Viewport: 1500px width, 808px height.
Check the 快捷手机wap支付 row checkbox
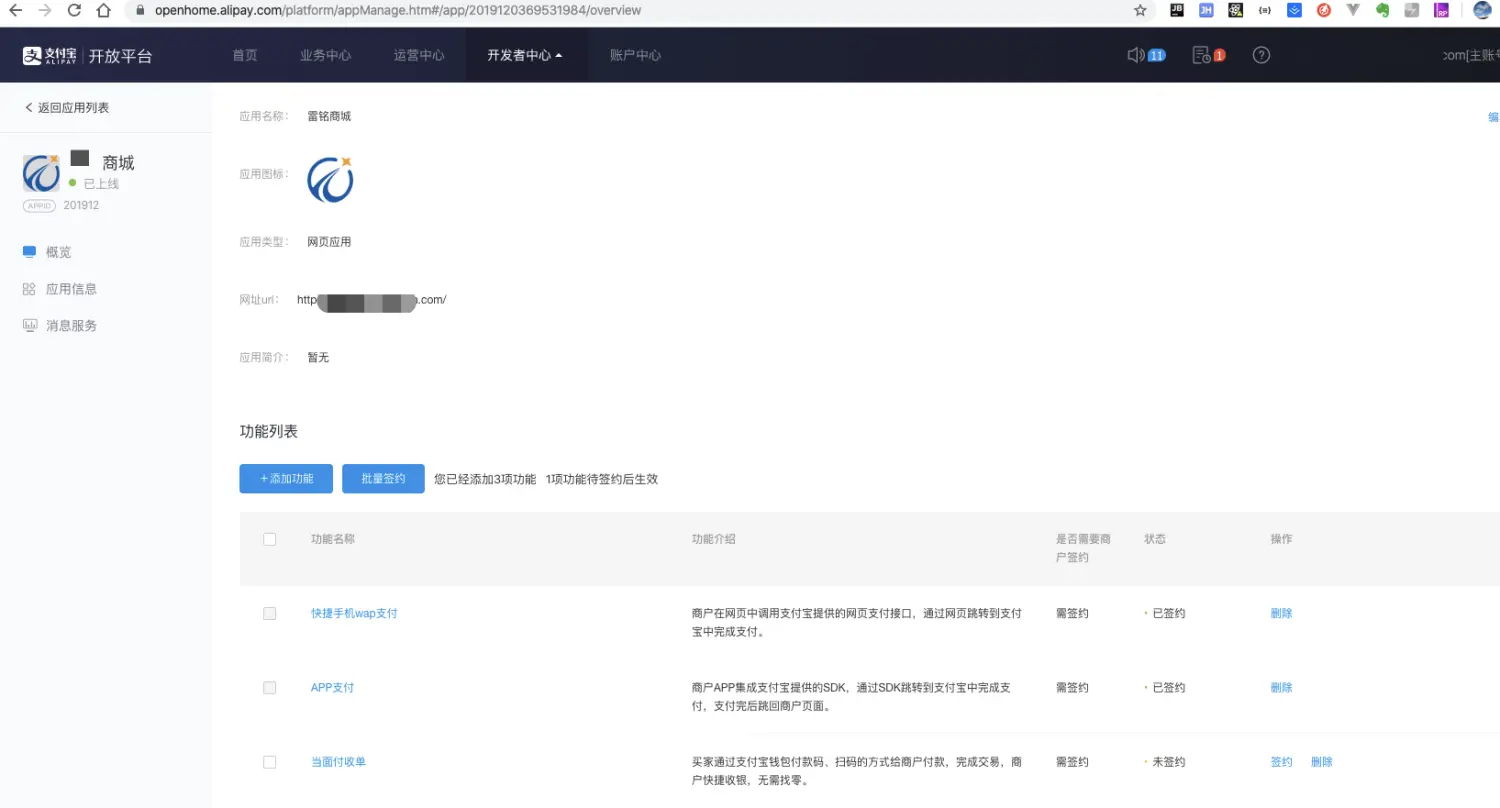269,613
